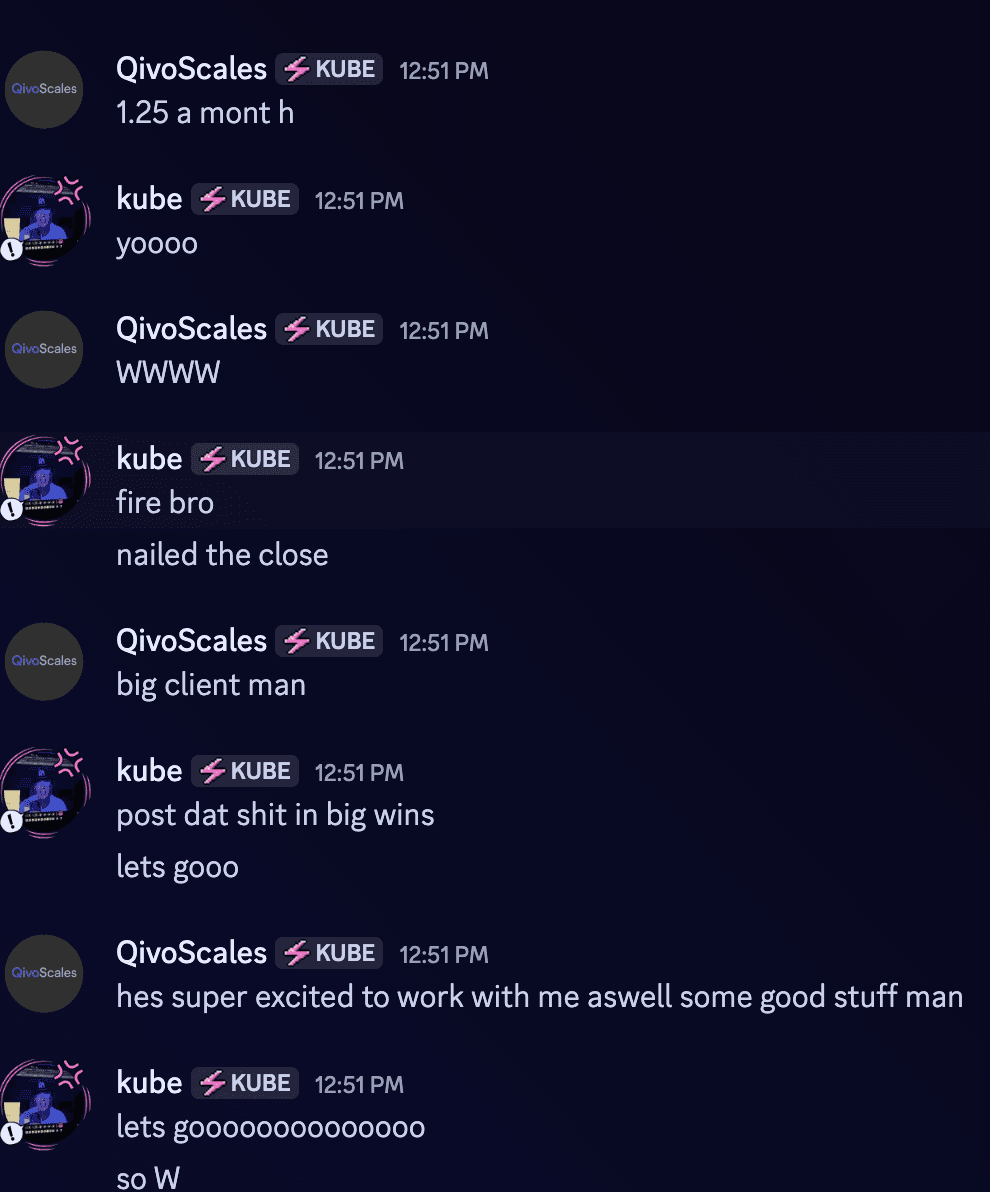Open kube's avatar next to 'fire bro'

44,480
